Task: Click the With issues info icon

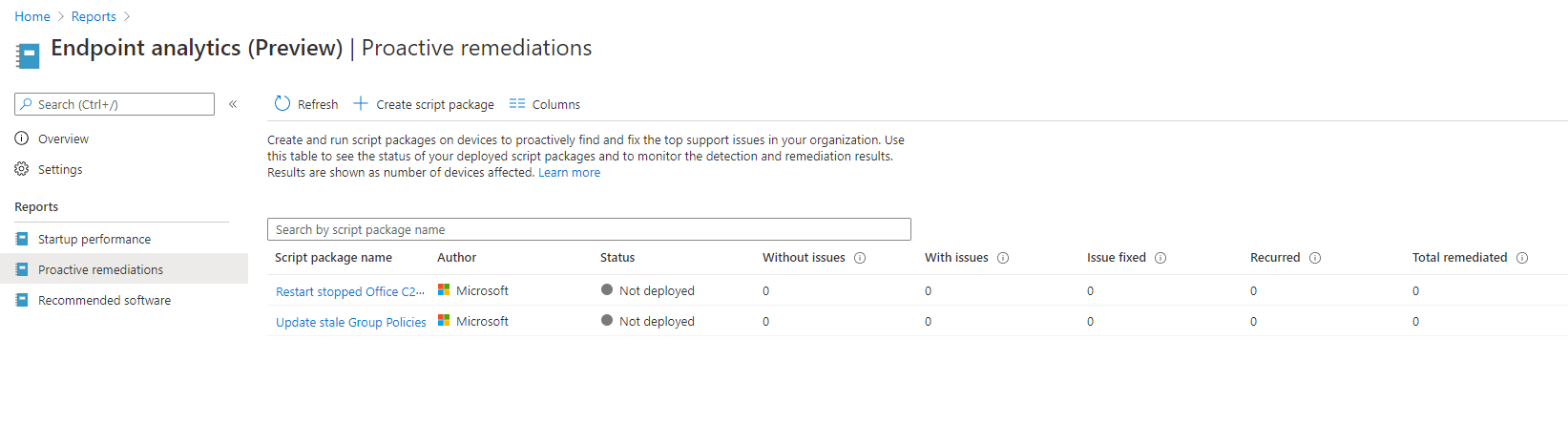Action: click(x=1003, y=258)
